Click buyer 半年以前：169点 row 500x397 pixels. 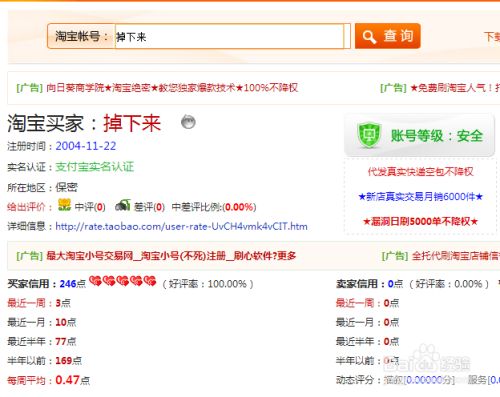[45, 361]
